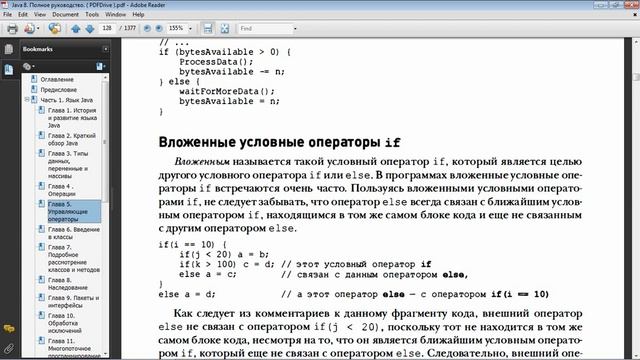The height and width of the screenshot is (360, 640).
Task: Open the Window menu
Action: (x=116, y=14)
